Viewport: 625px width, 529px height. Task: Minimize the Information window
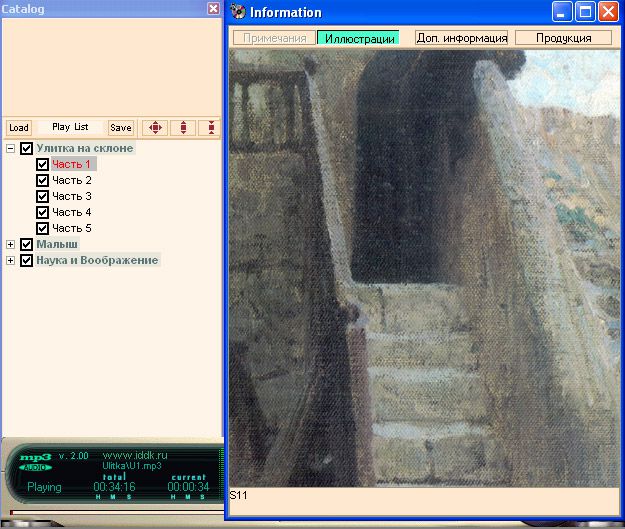pos(564,12)
